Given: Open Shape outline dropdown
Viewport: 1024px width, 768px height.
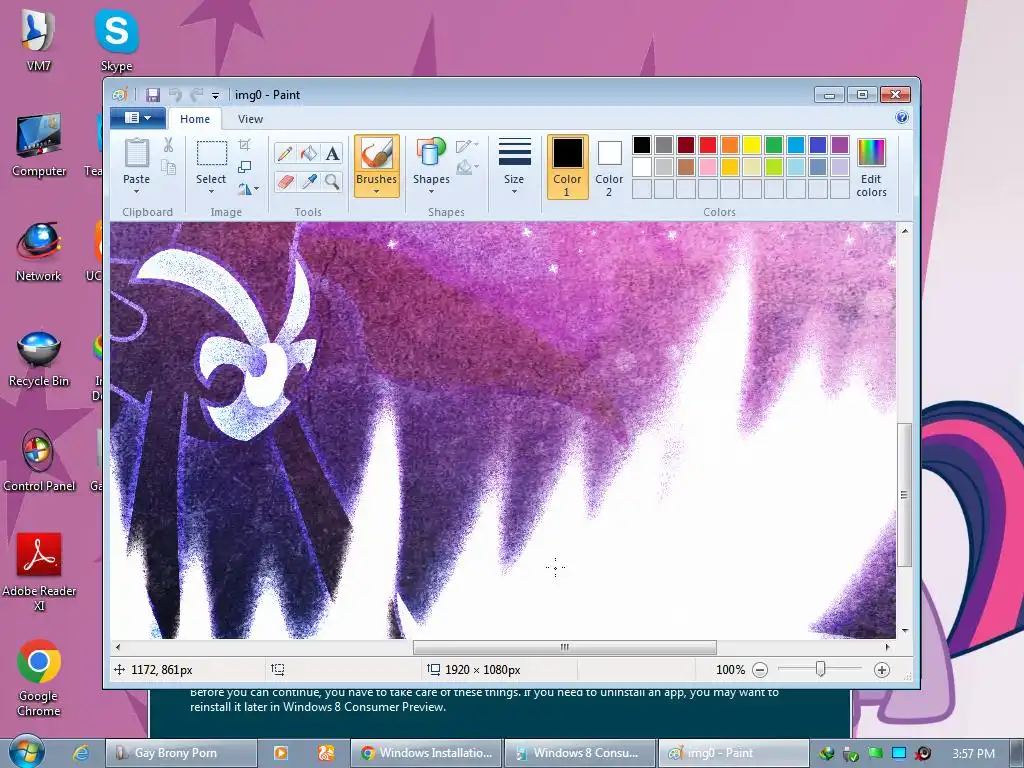Looking at the screenshot, I should (x=467, y=146).
